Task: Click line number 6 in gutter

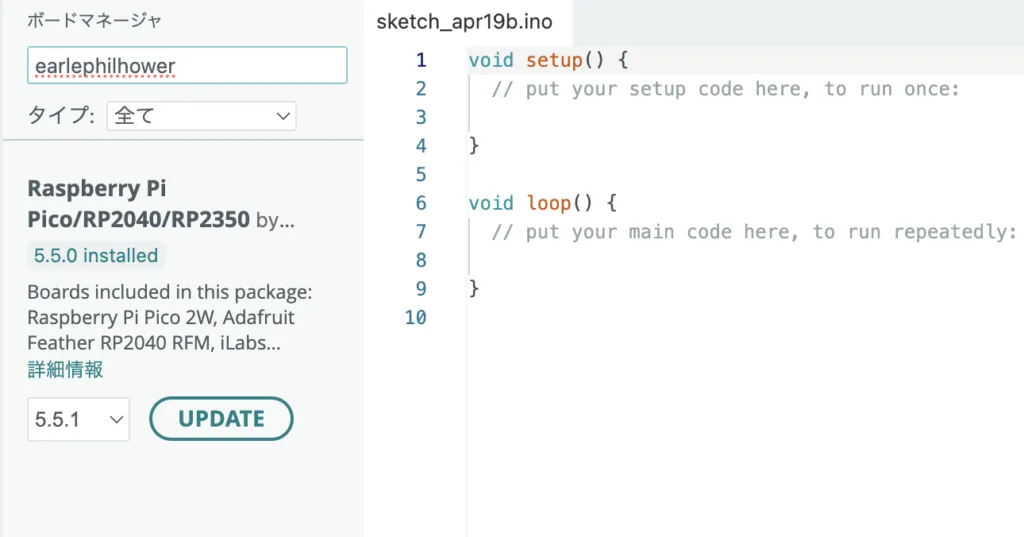Action: click(421, 203)
